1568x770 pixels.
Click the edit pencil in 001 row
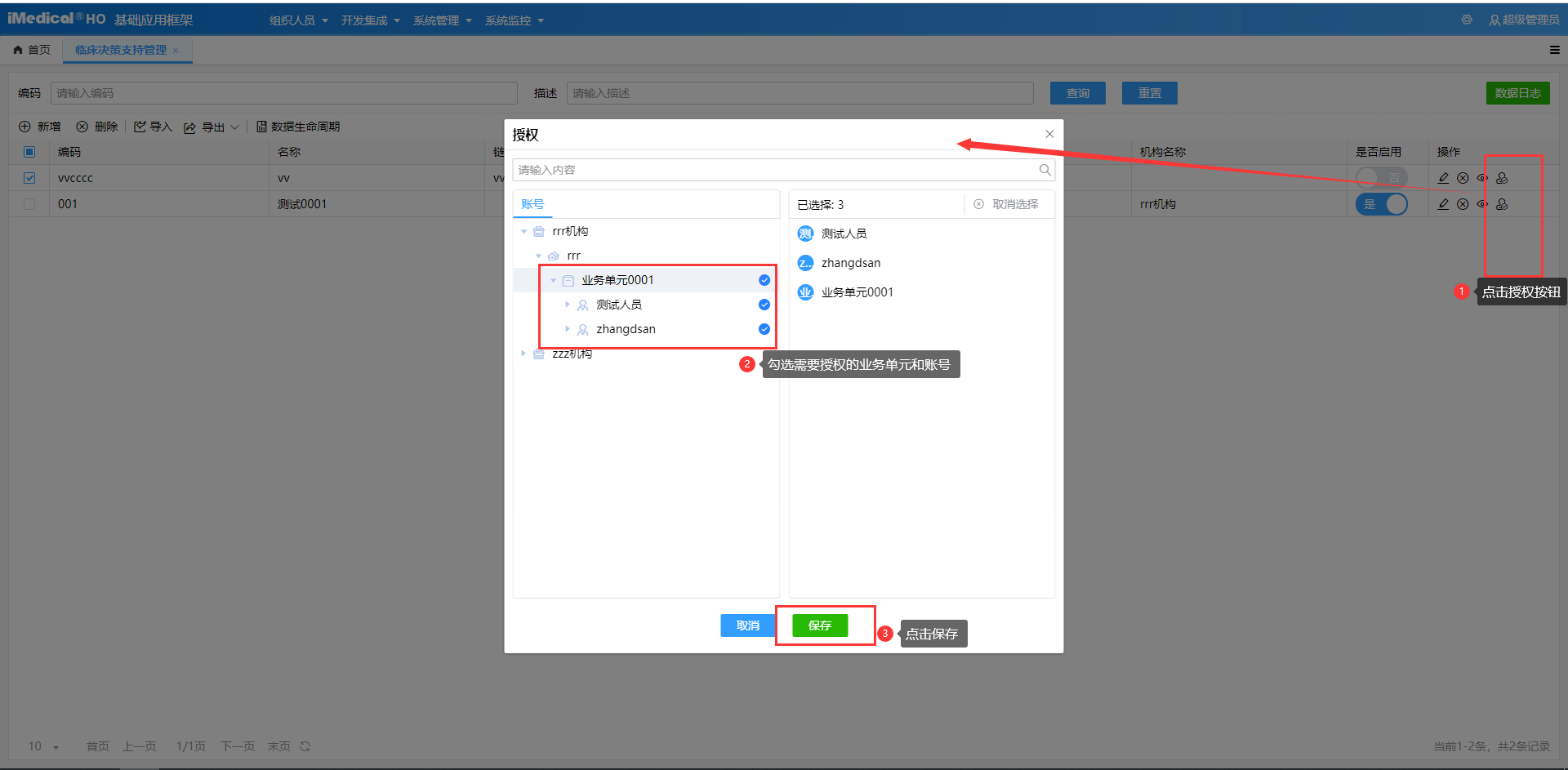tap(1443, 204)
